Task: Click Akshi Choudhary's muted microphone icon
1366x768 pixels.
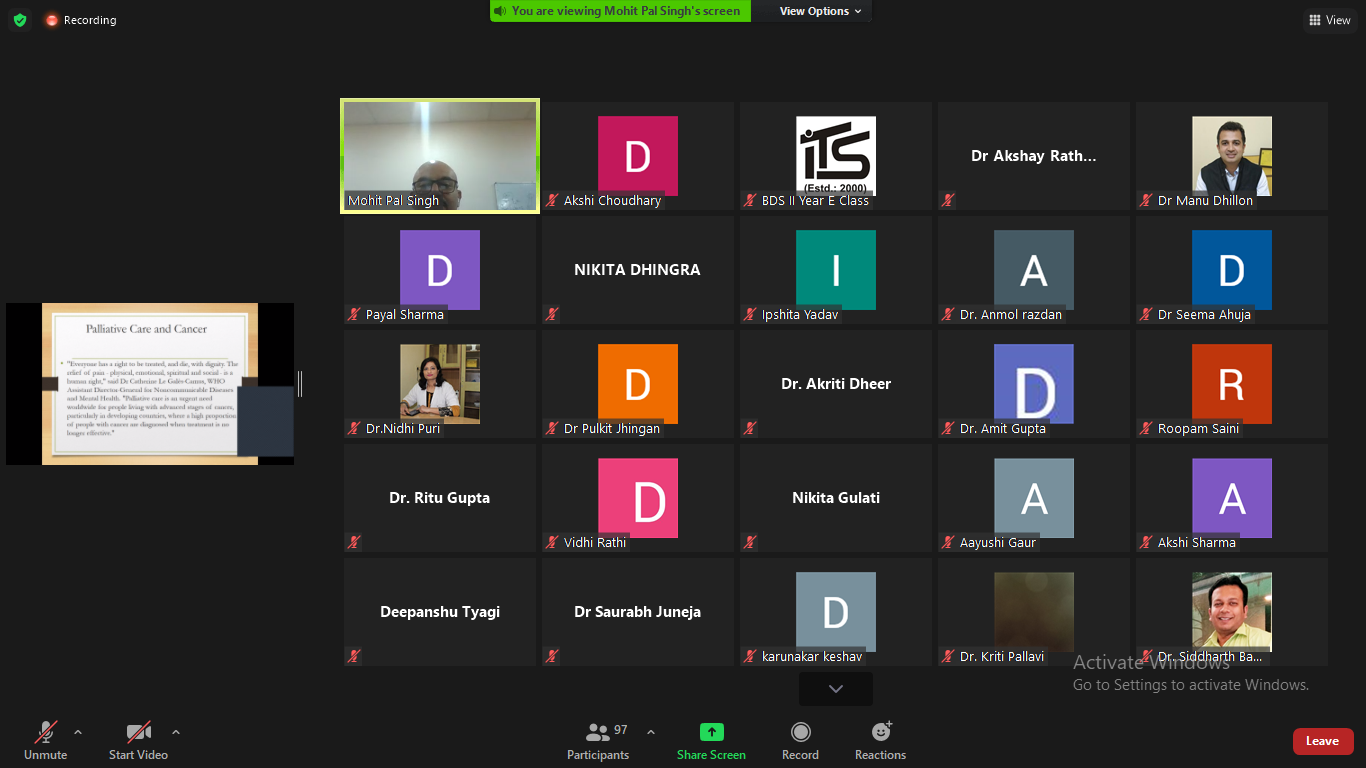Action: [x=552, y=201]
